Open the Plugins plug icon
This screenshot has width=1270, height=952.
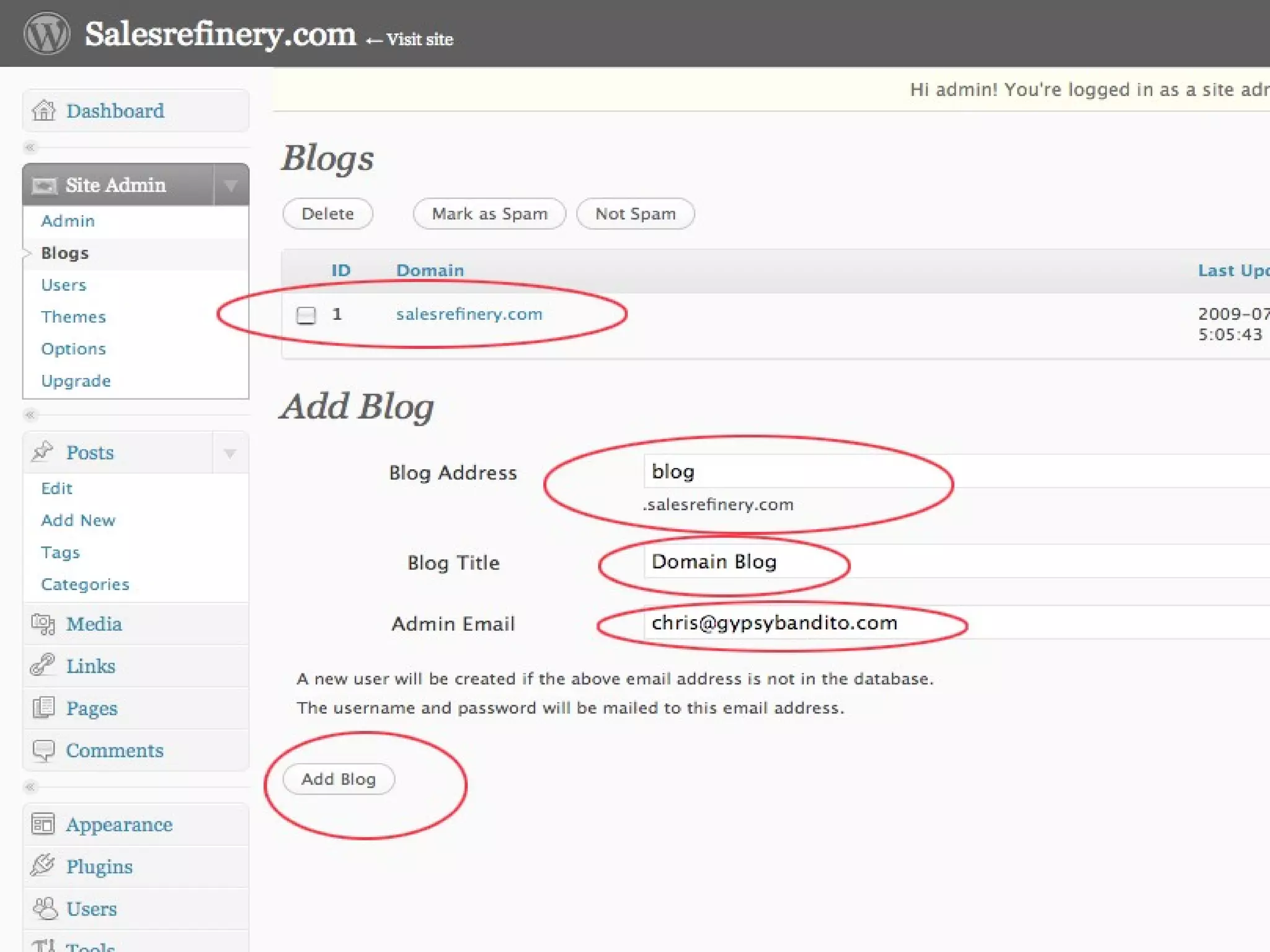coord(43,866)
